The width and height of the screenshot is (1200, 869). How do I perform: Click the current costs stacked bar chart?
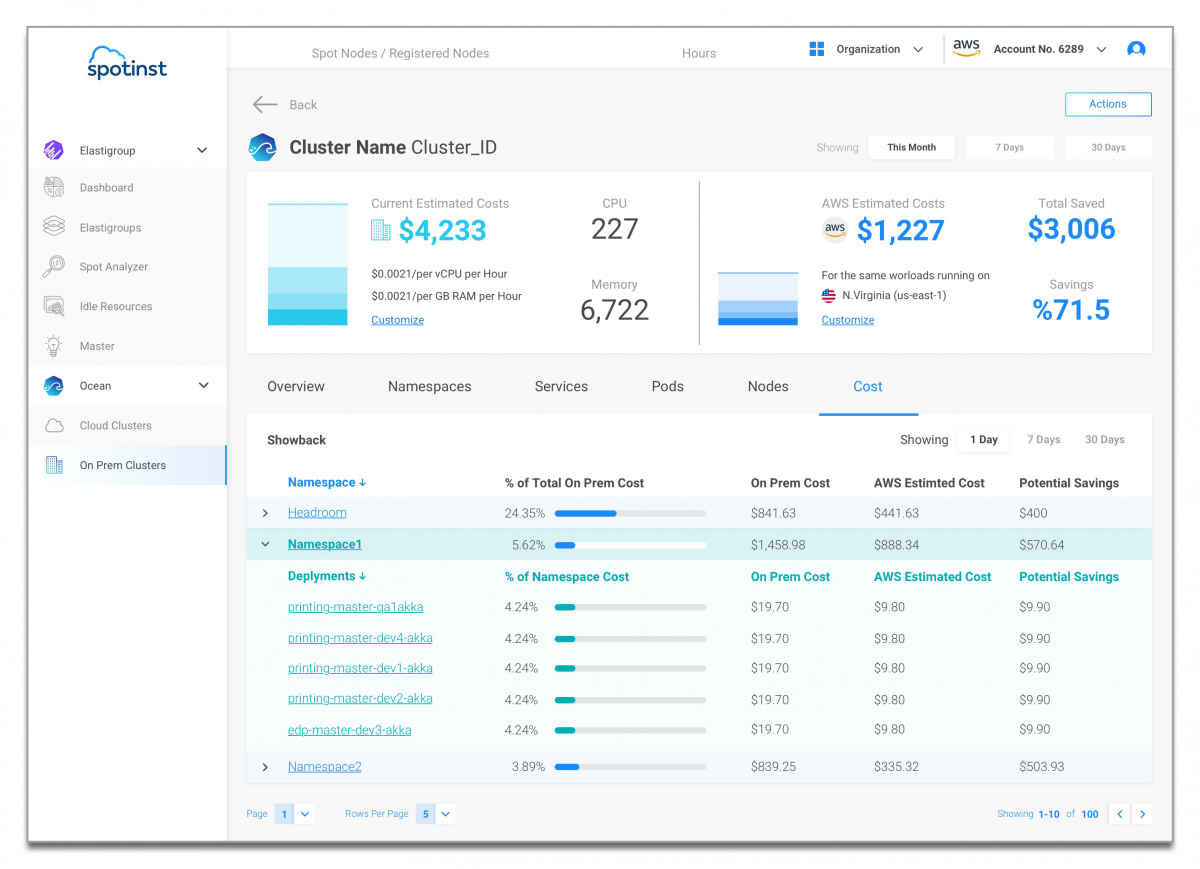pos(308,264)
